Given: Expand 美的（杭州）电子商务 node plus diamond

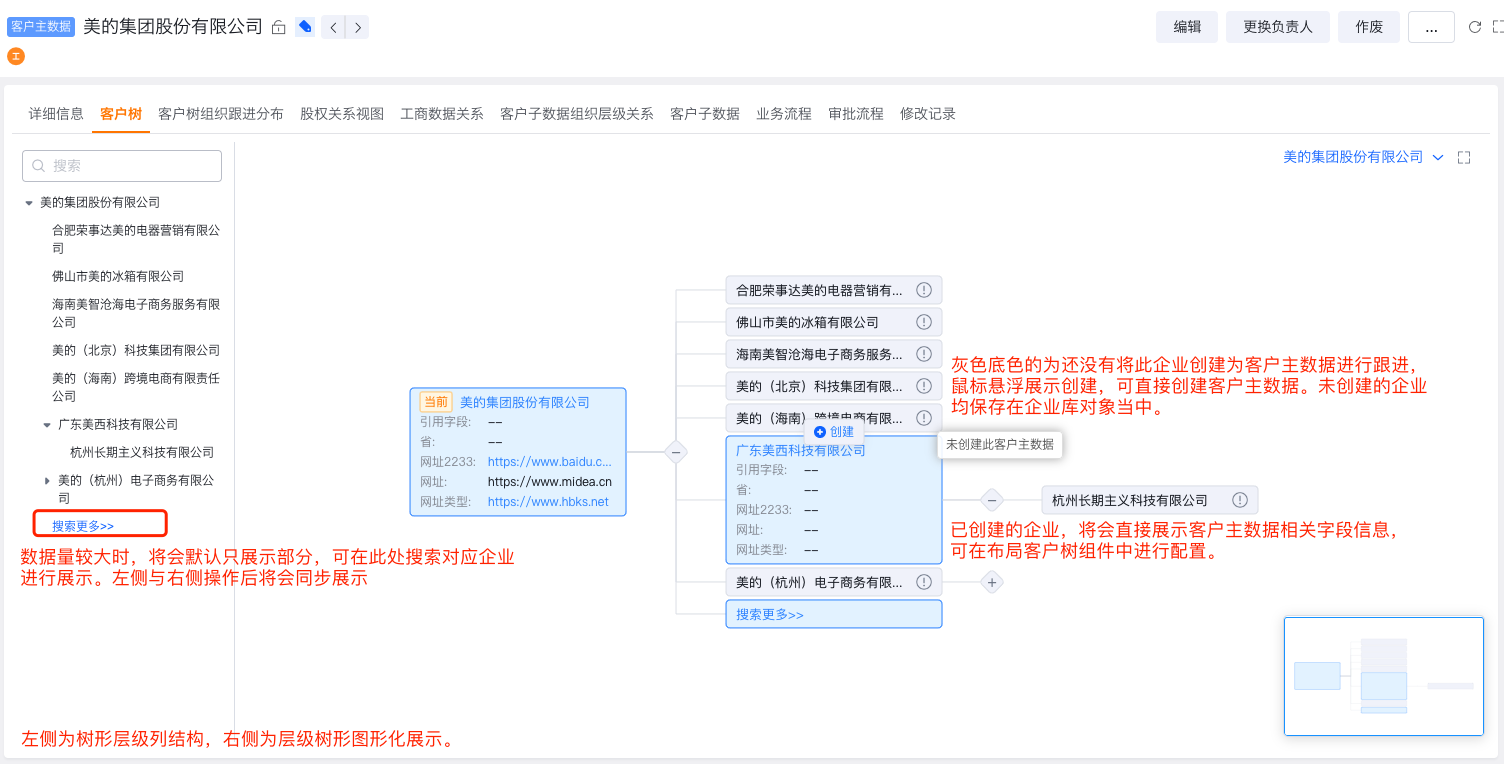Looking at the screenshot, I should 992,582.
